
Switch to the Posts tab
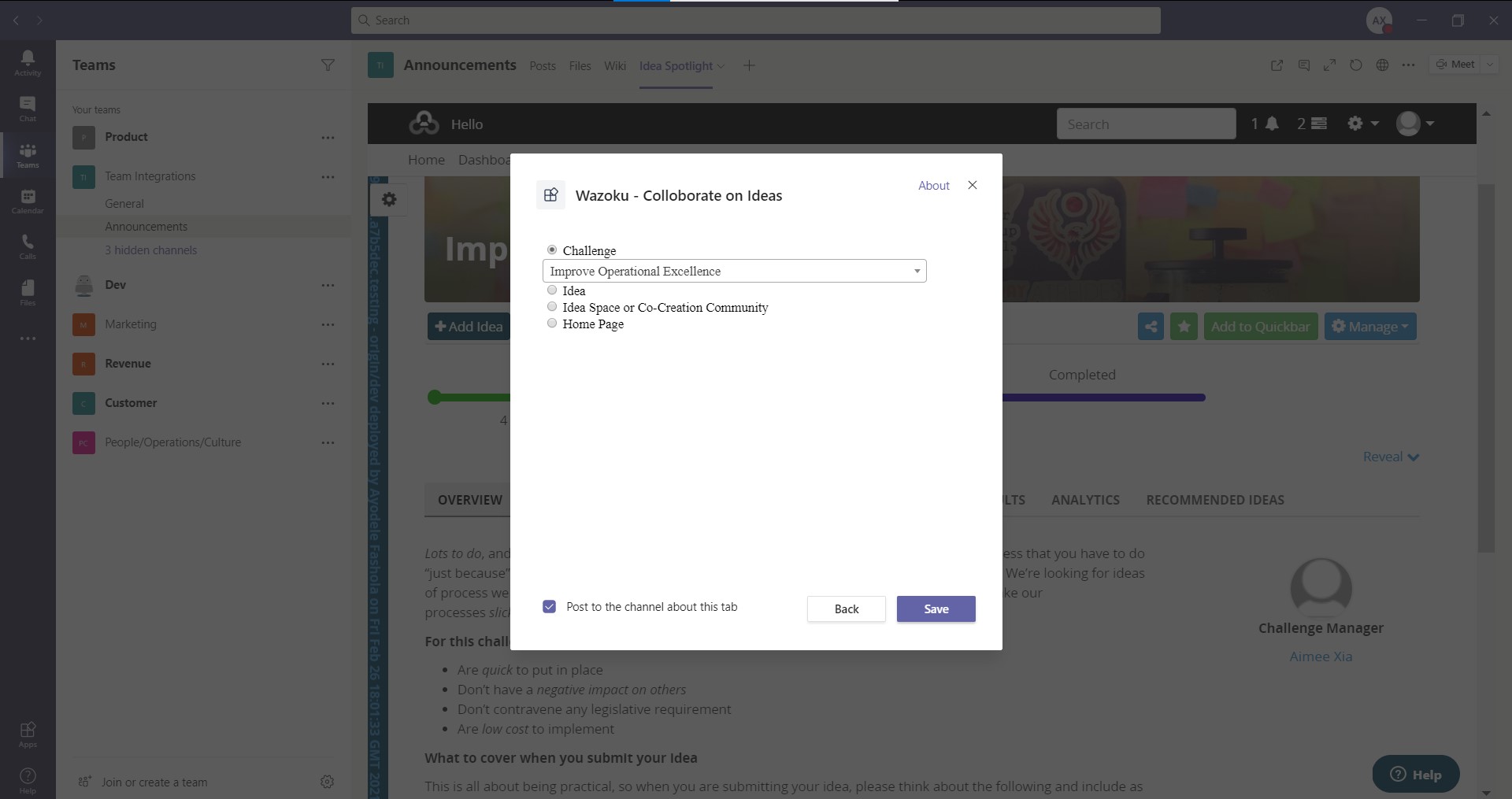[x=543, y=66]
